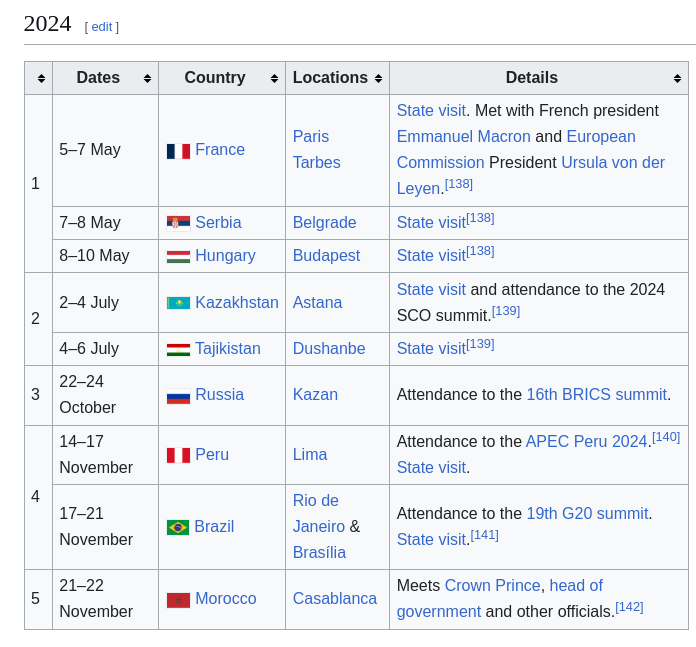Open State visit link in Serbia row

click(431, 222)
